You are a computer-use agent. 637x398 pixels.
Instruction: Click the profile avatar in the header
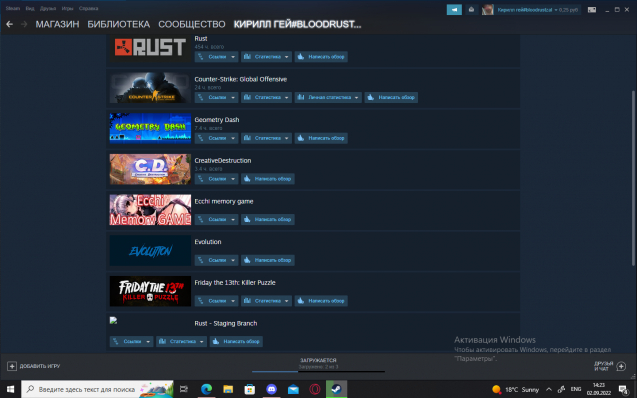point(488,10)
